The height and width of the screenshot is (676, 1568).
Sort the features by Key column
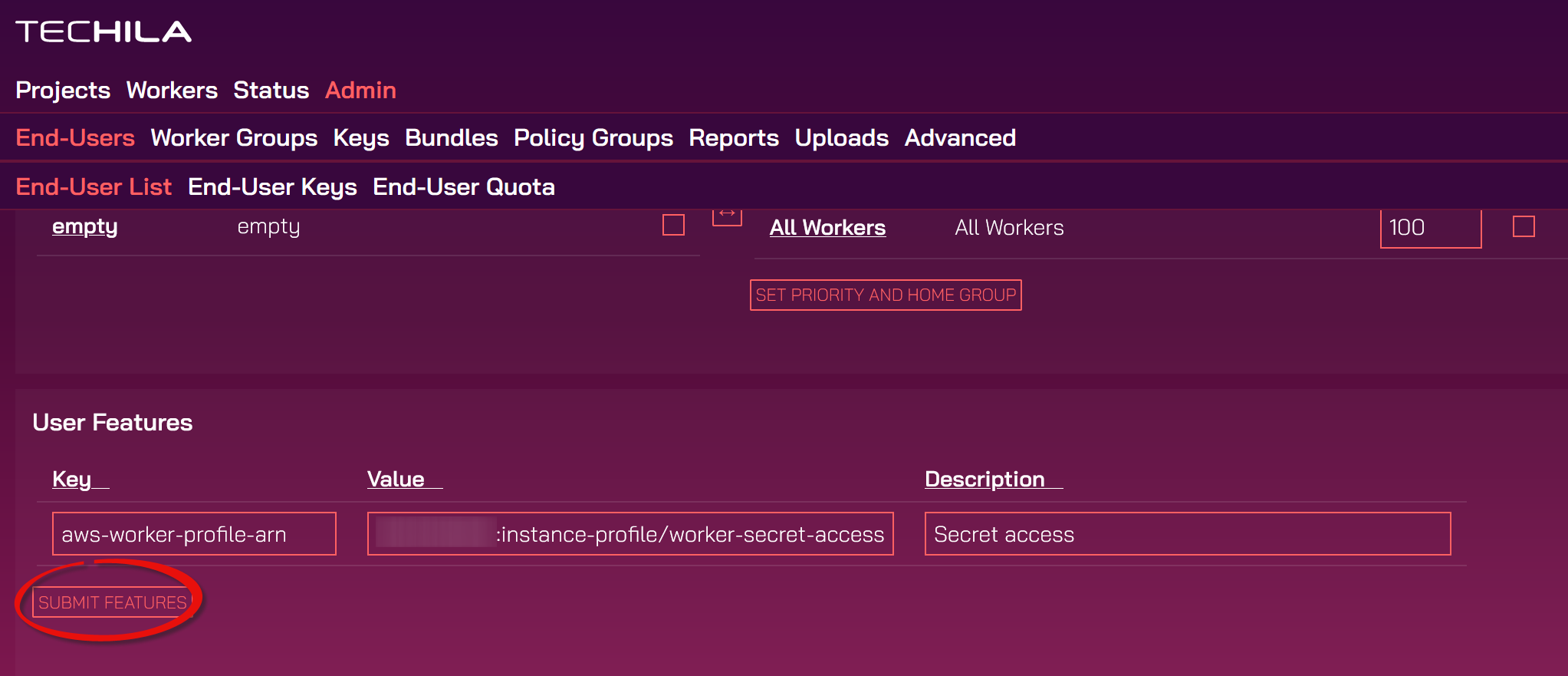[x=72, y=479]
